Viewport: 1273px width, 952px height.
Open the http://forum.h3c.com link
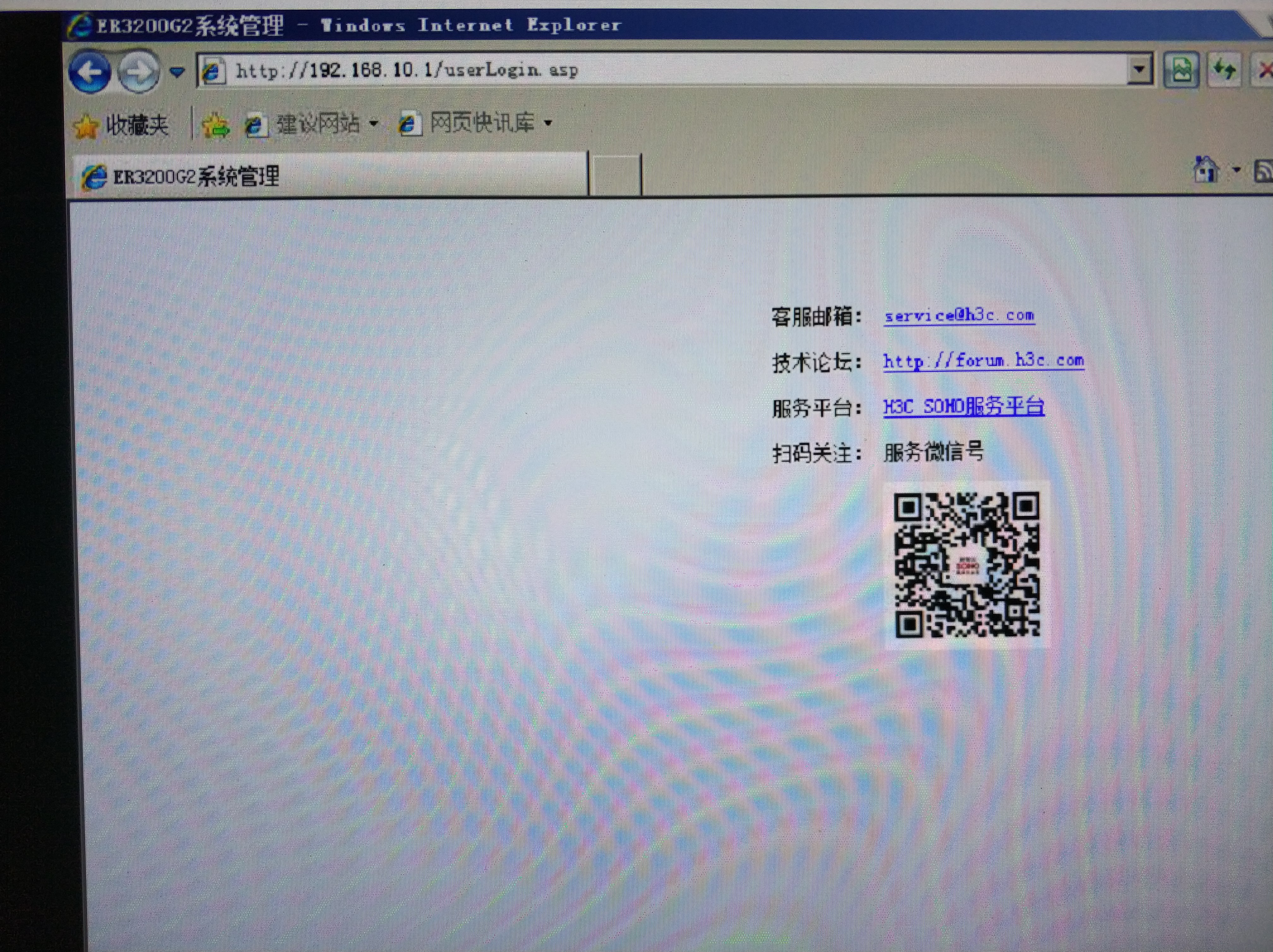click(x=983, y=361)
